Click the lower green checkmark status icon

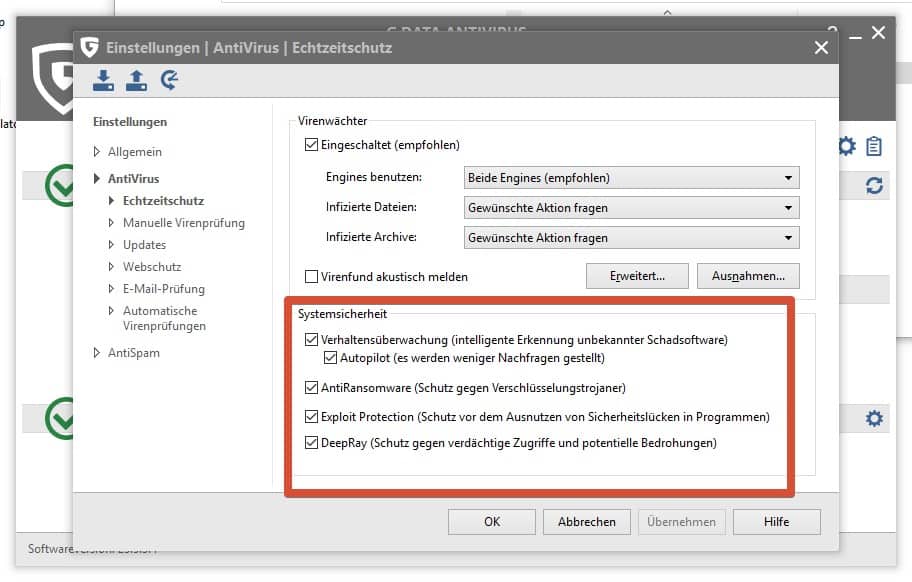click(60, 418)
